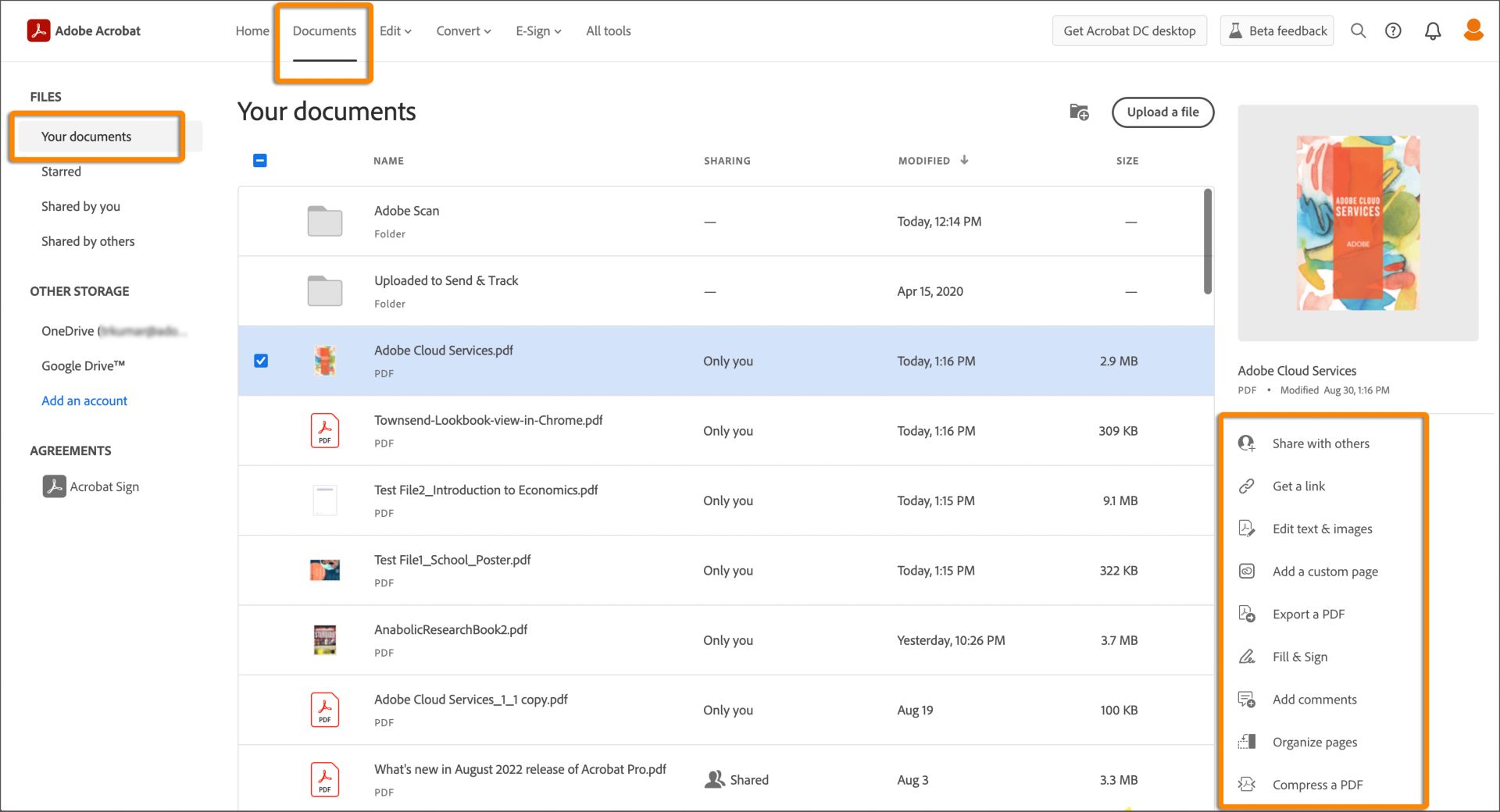Open the OneDrive storage account
This screenshot has height=812, width=1500.
pyautogui.click(x=114, y=331)
